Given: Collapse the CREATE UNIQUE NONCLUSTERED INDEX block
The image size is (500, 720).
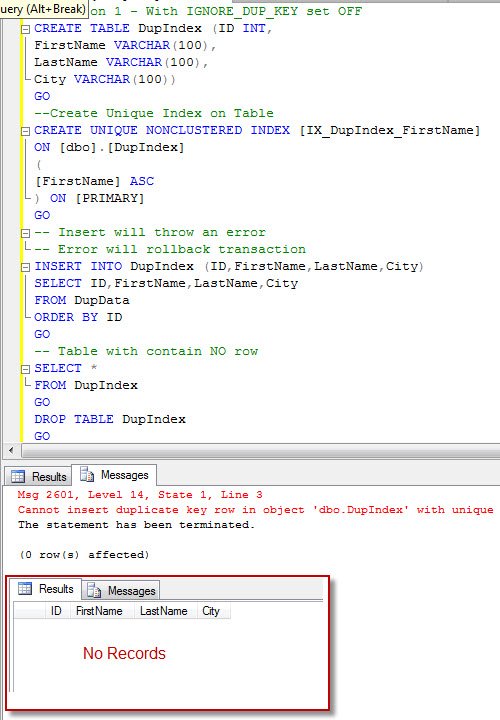Looking at the screenshot, I should tap(26, 131).
